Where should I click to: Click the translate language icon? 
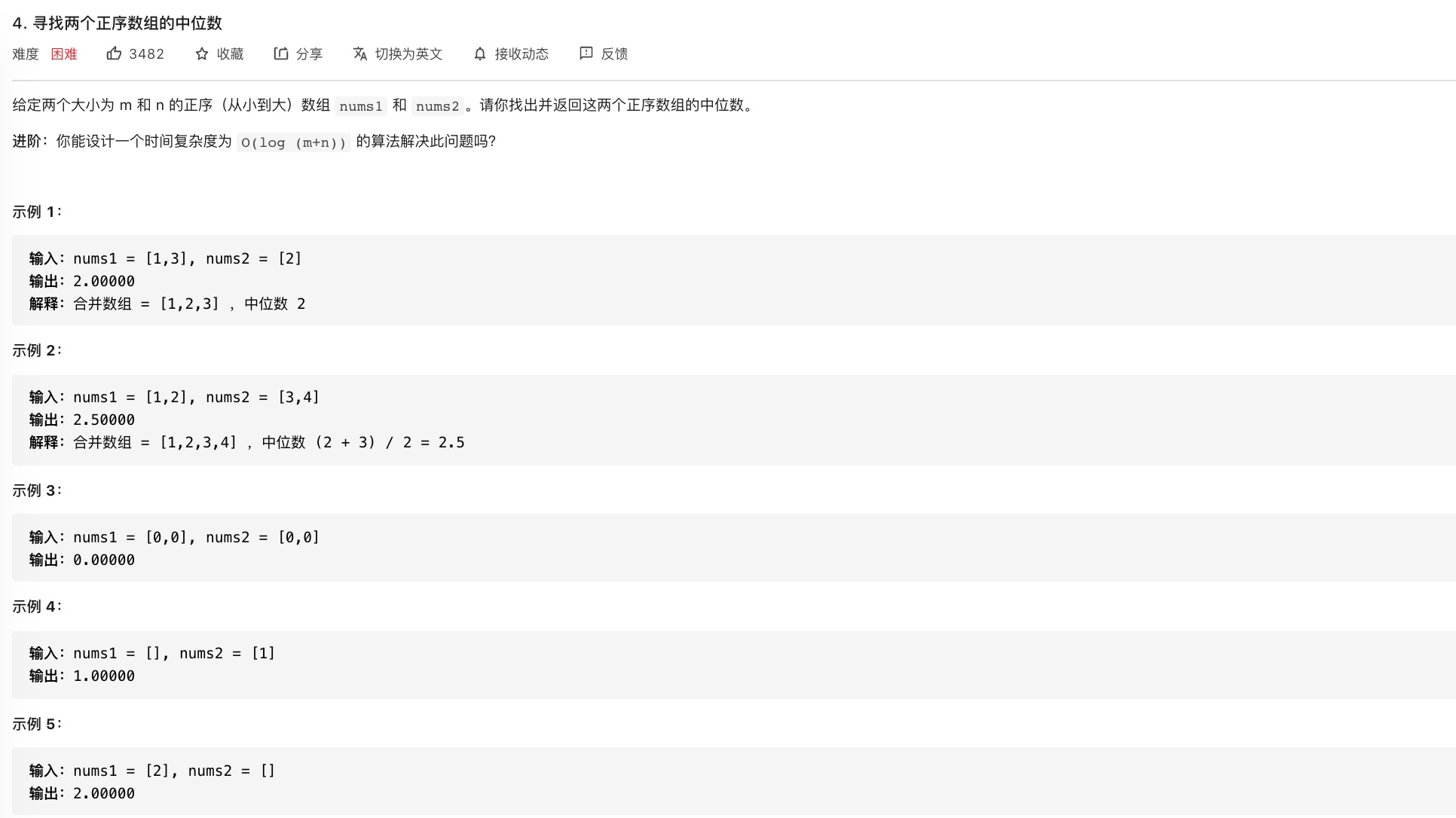pos(360,53)
